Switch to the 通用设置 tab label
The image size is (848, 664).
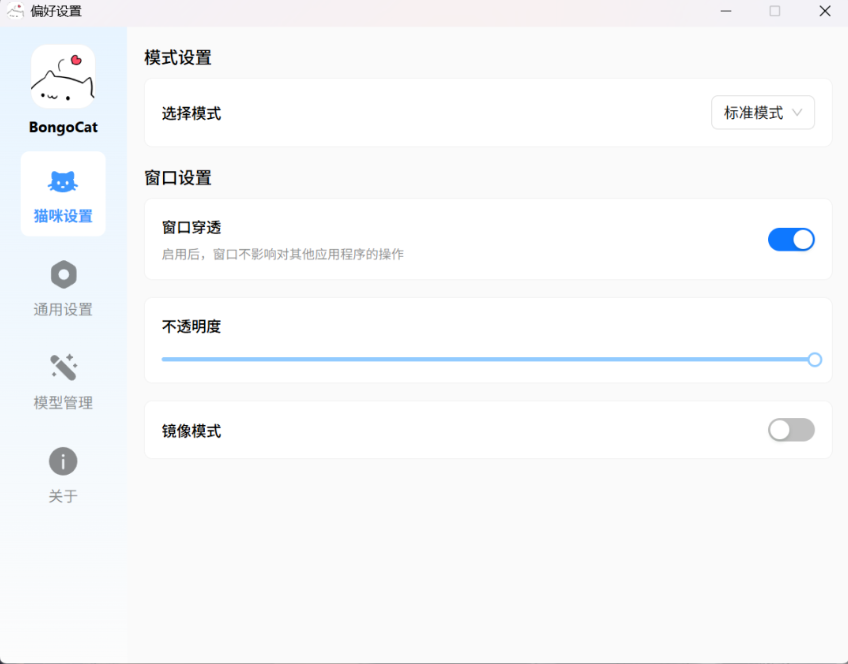(63, 309)
